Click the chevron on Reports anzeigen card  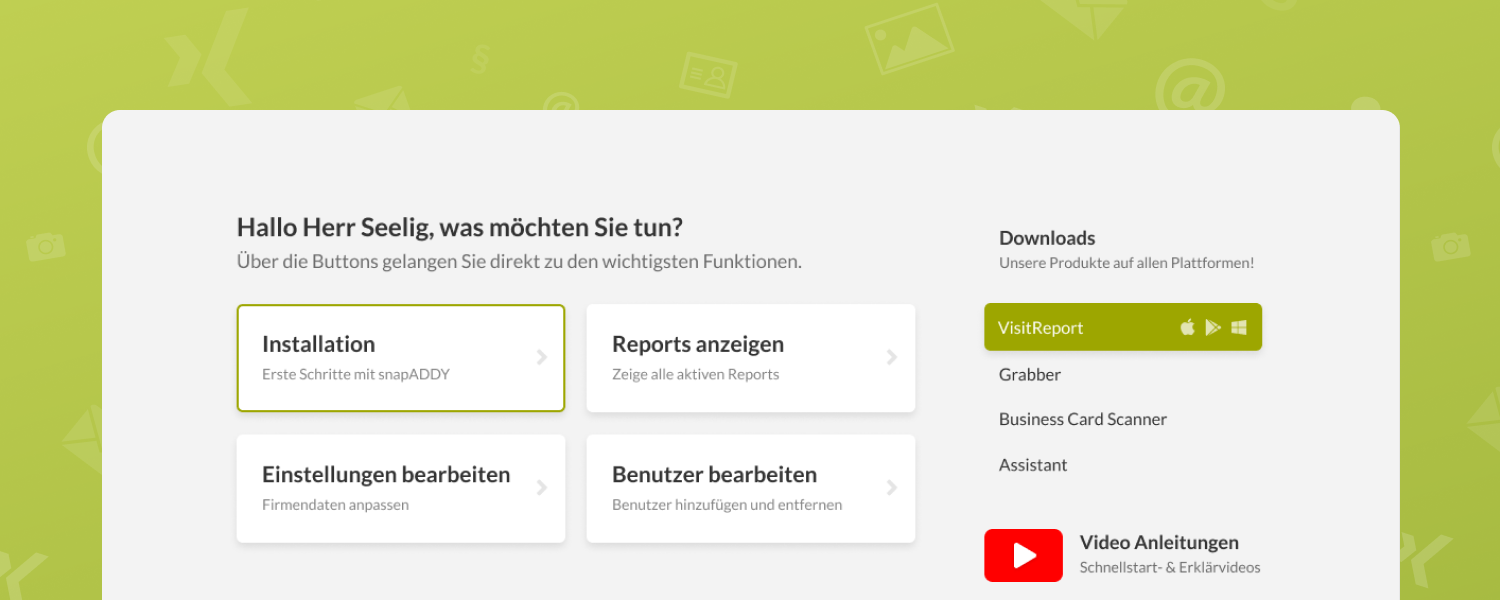coord(892,357)
